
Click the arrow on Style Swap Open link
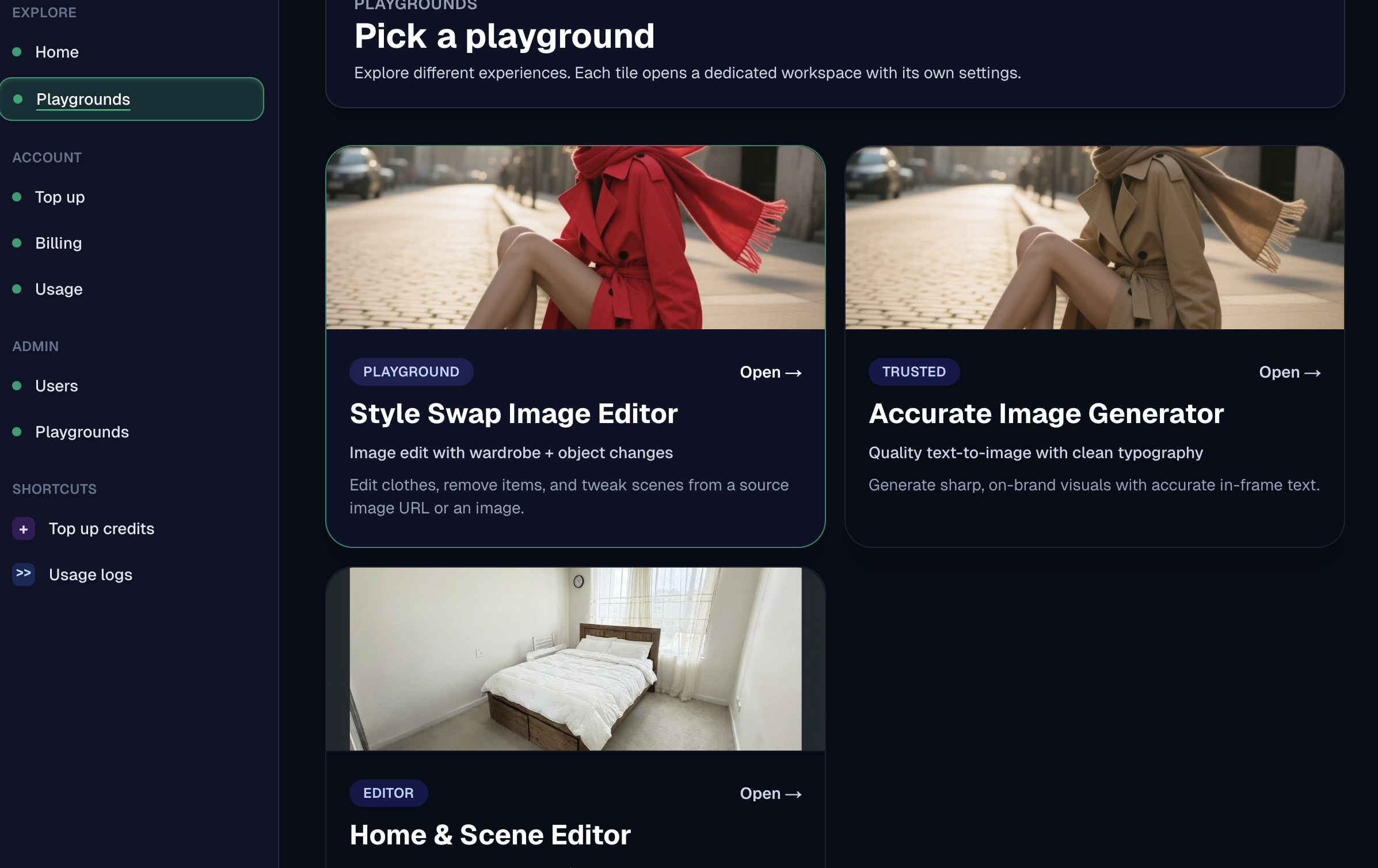pos(794,373)
